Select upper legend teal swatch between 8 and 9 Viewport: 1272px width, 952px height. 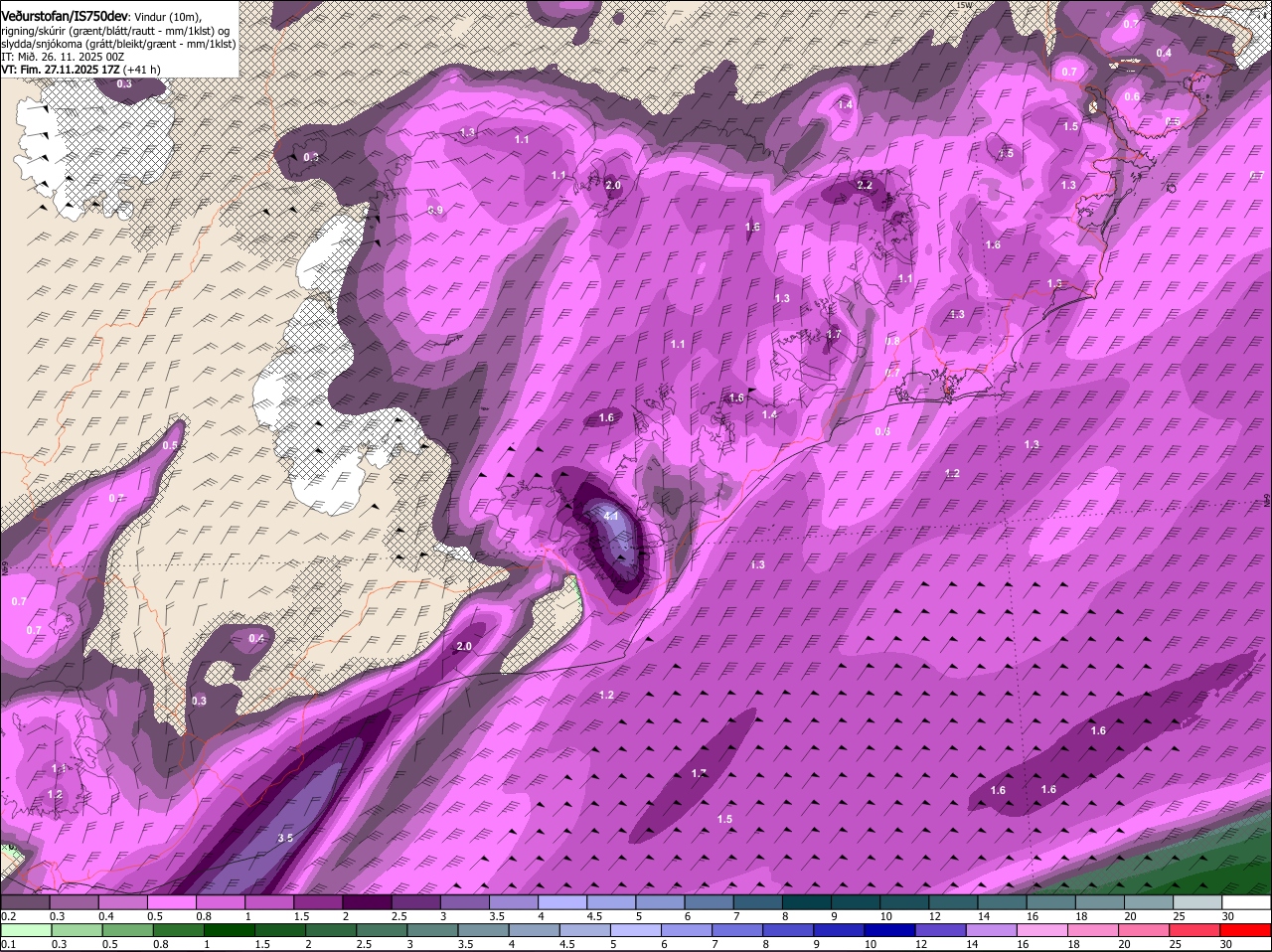click(809, 902)
